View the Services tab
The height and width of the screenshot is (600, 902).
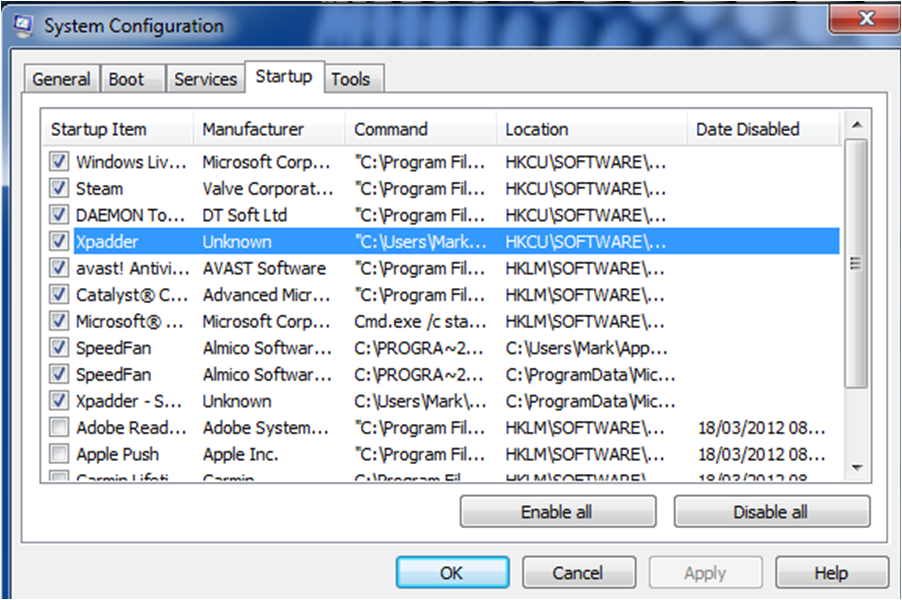coord(205,78)
